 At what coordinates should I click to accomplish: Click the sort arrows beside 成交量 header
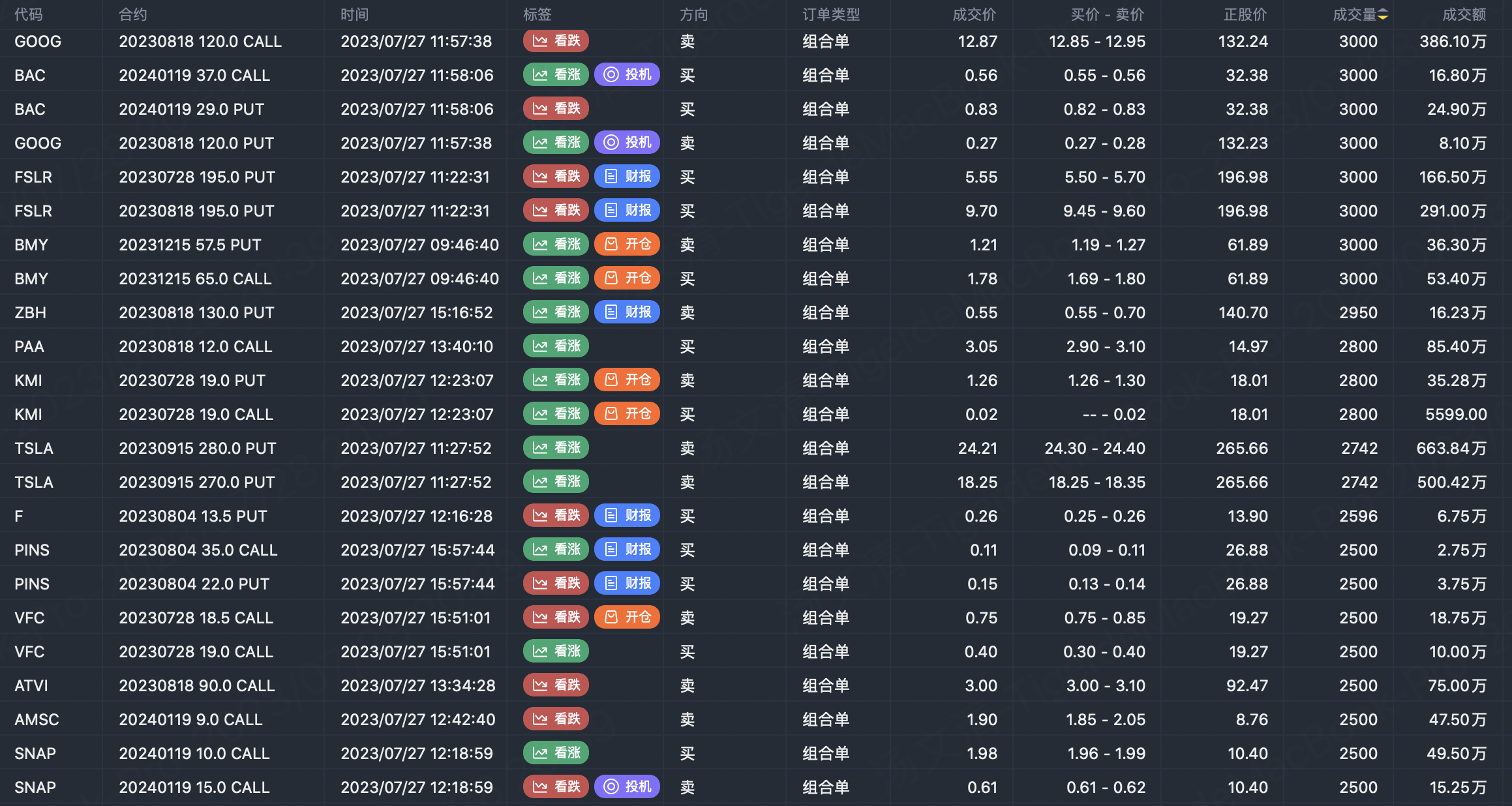(1383, 14)
